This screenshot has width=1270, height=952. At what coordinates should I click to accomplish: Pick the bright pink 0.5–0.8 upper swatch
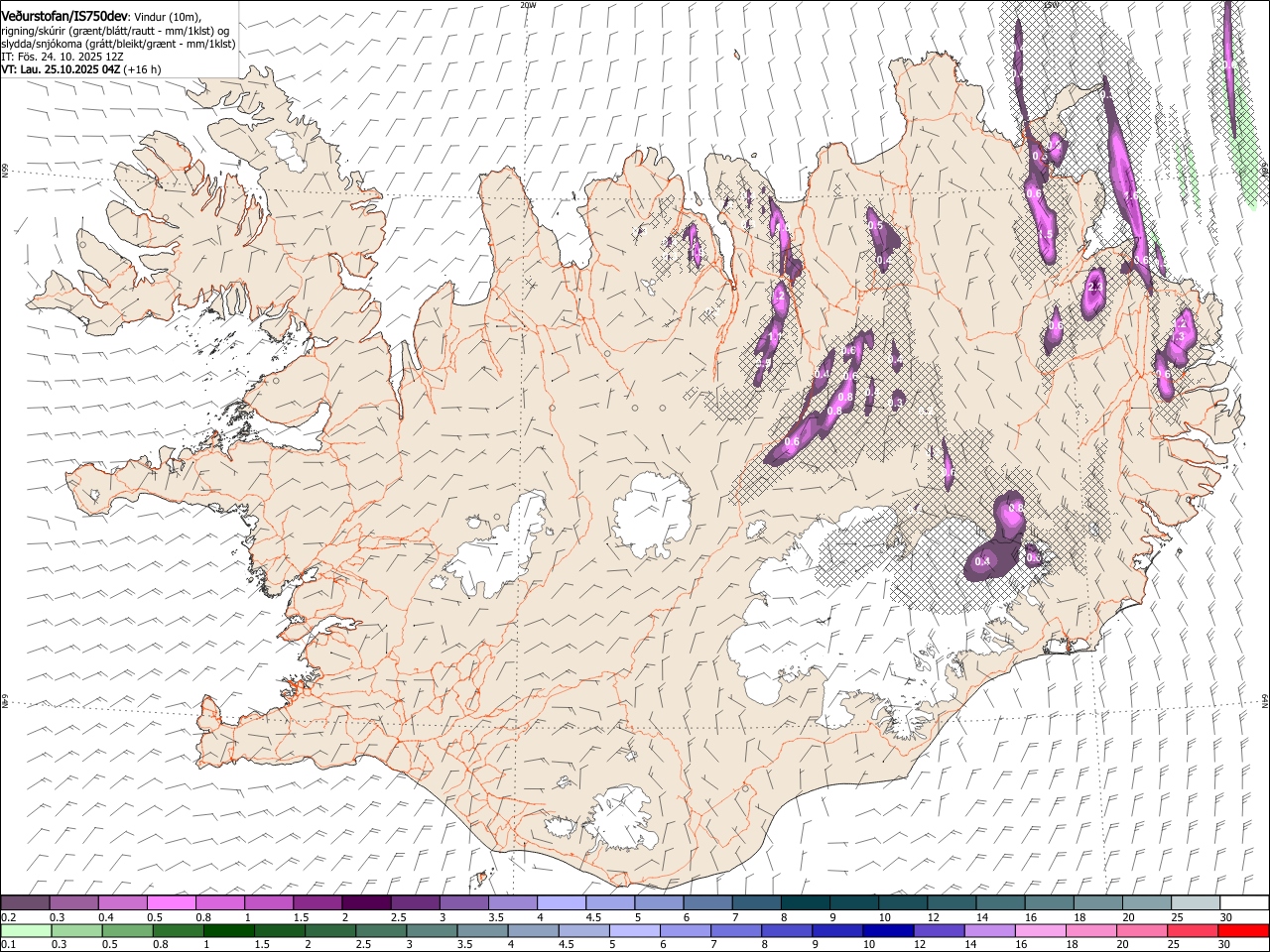(171, 902)
